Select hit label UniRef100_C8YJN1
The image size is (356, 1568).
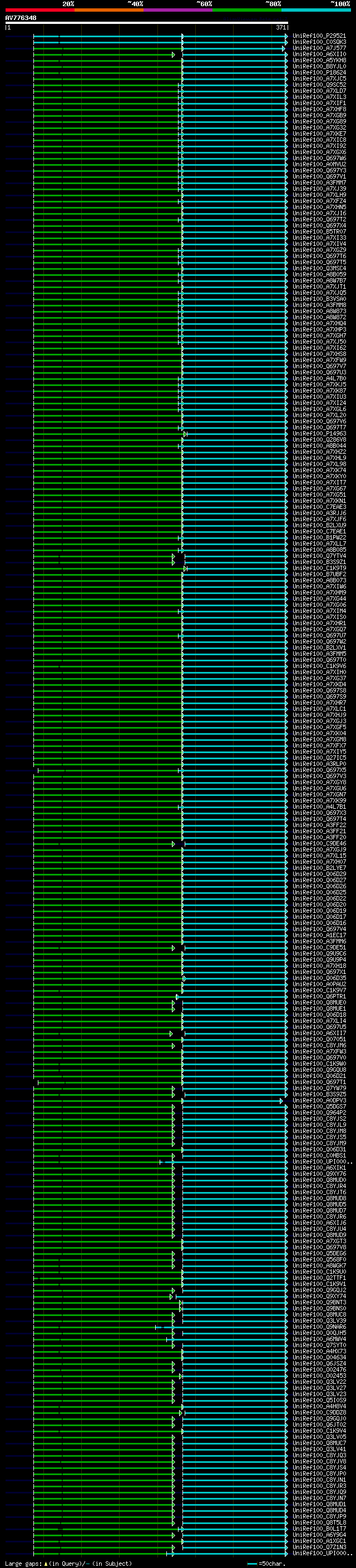pyautogui.click(x=319, y=1480)
